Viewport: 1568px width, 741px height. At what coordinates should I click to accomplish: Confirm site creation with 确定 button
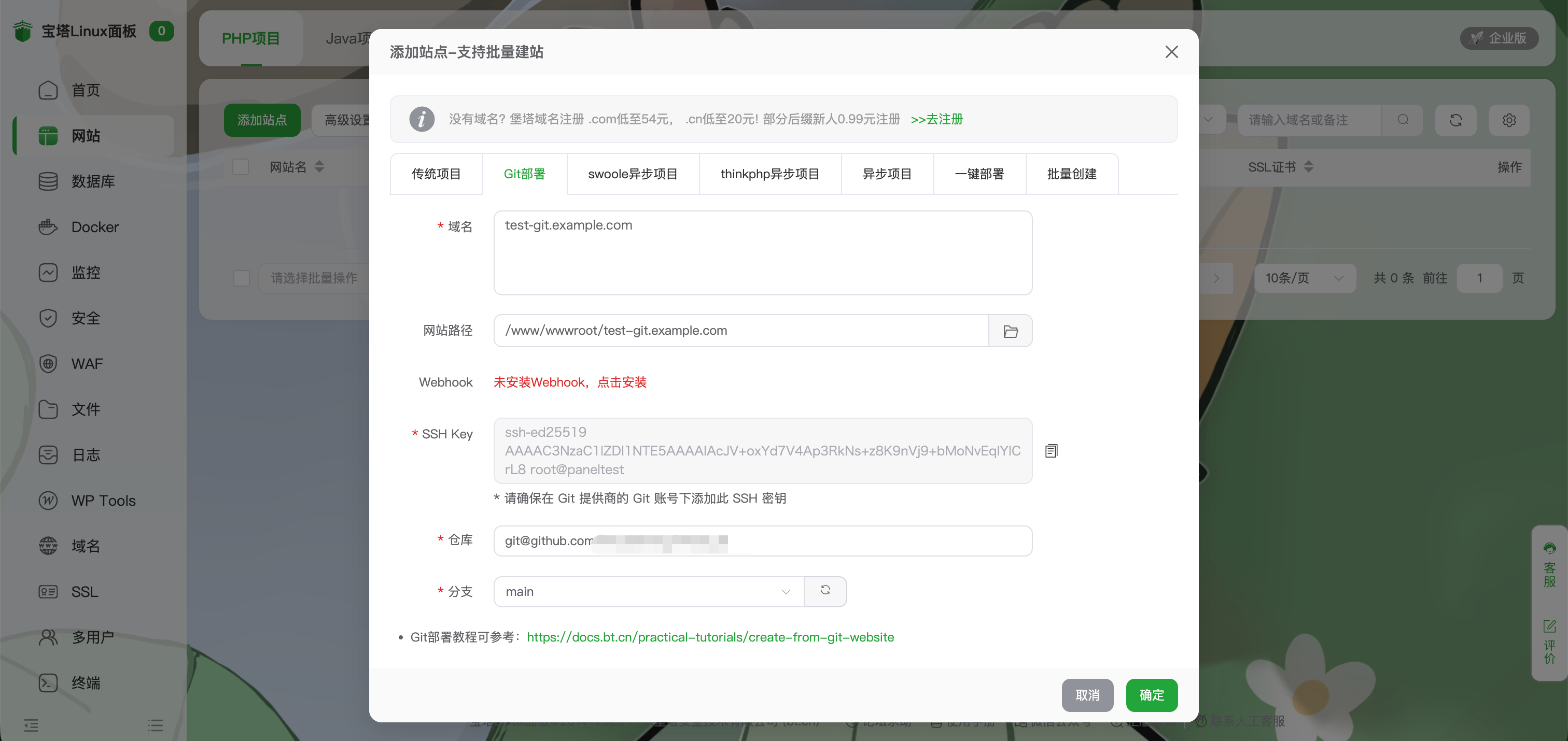pos(1151,695)
